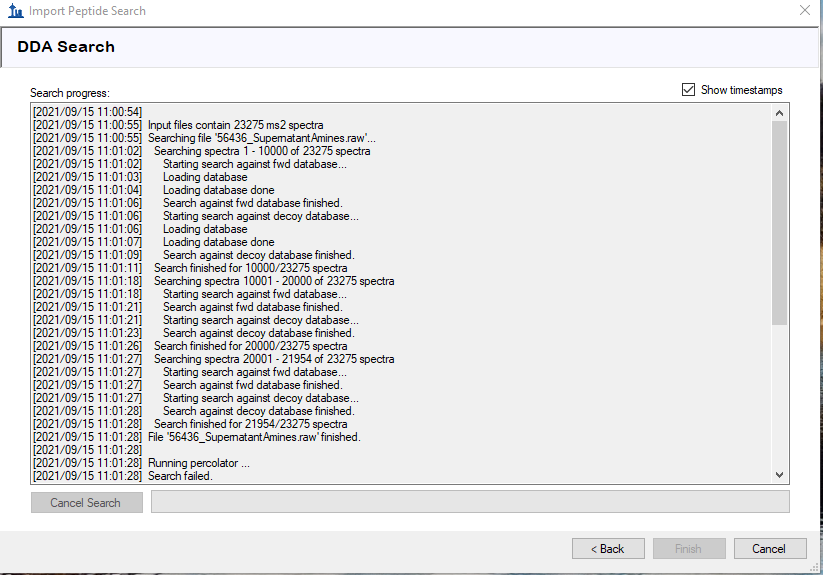Image resolution: width=823 pixels, height=575 pixels.
Task: Click the DDA Search page heading
Action: pyautogui.click(x=66, y=47)
